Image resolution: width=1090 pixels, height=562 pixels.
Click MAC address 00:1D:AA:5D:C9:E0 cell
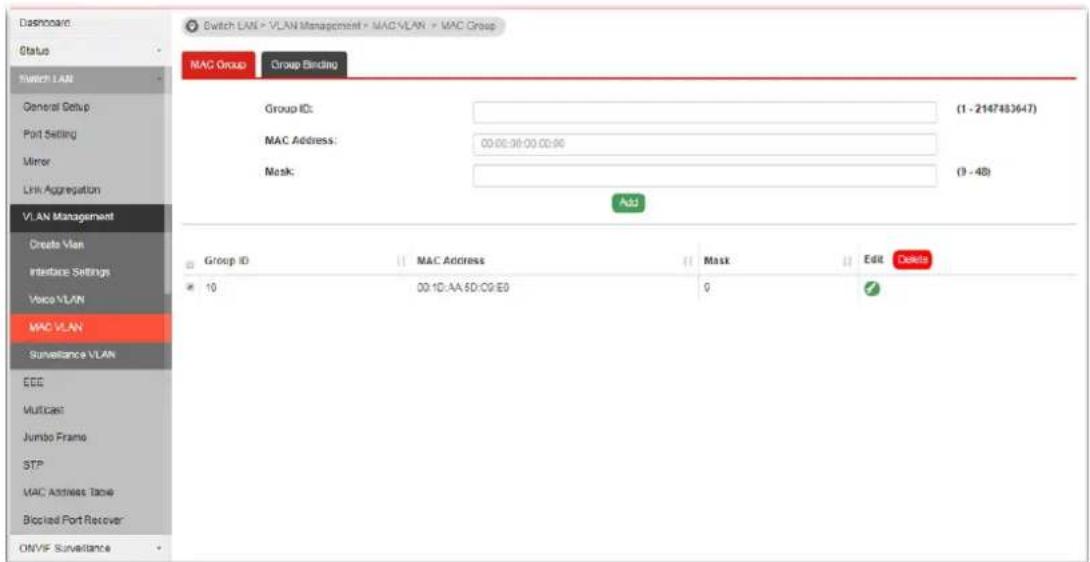point(463,288)
